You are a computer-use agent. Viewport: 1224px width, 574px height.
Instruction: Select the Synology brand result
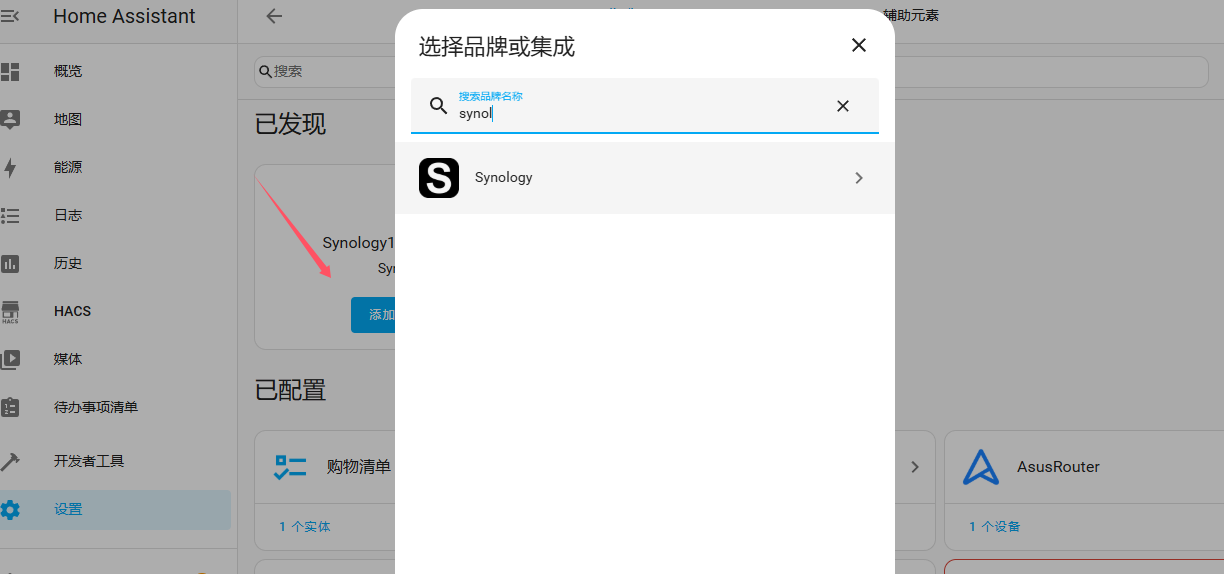[645, 178]
